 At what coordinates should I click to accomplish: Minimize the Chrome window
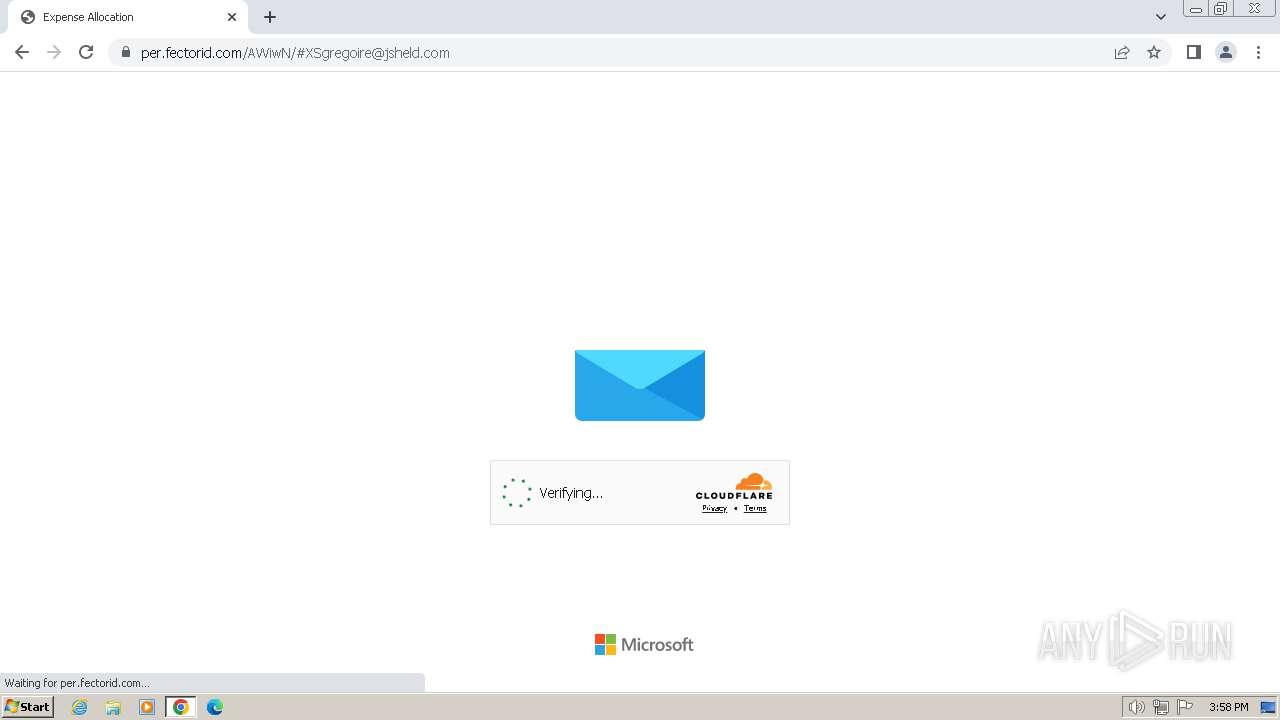(1195, 9)
